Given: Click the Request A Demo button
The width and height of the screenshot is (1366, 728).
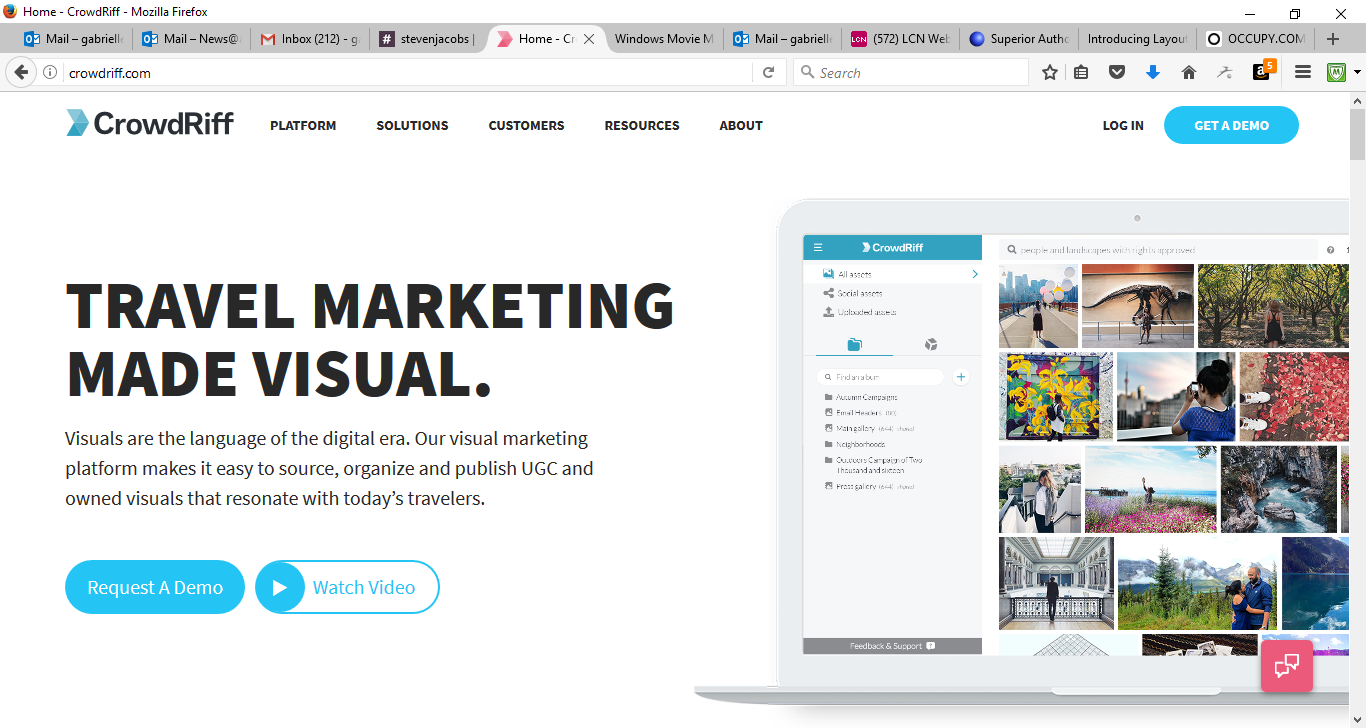Looking at the screenshot, I should point(155,587).
